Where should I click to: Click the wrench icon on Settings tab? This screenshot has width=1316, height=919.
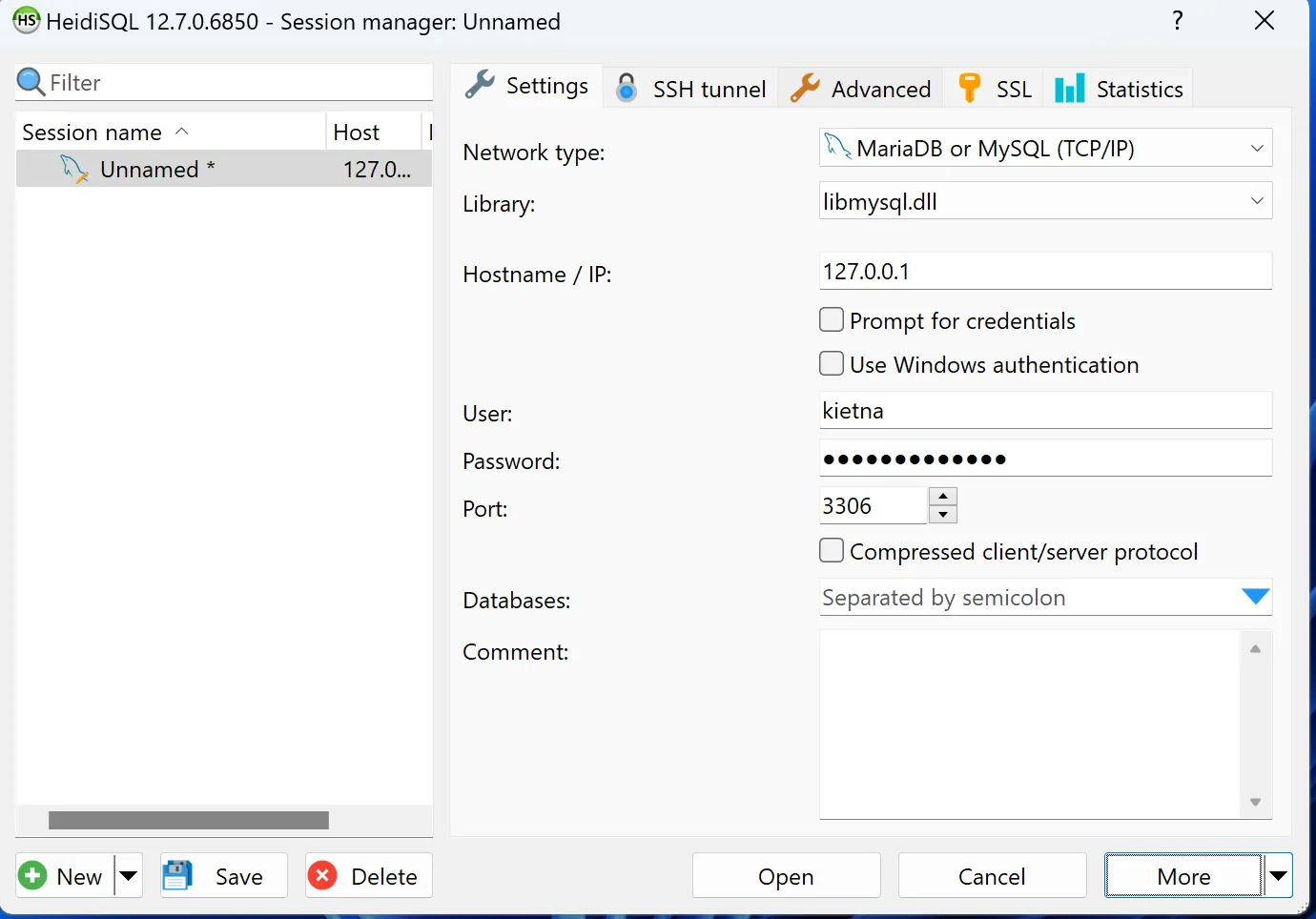(x=480, y=85)
